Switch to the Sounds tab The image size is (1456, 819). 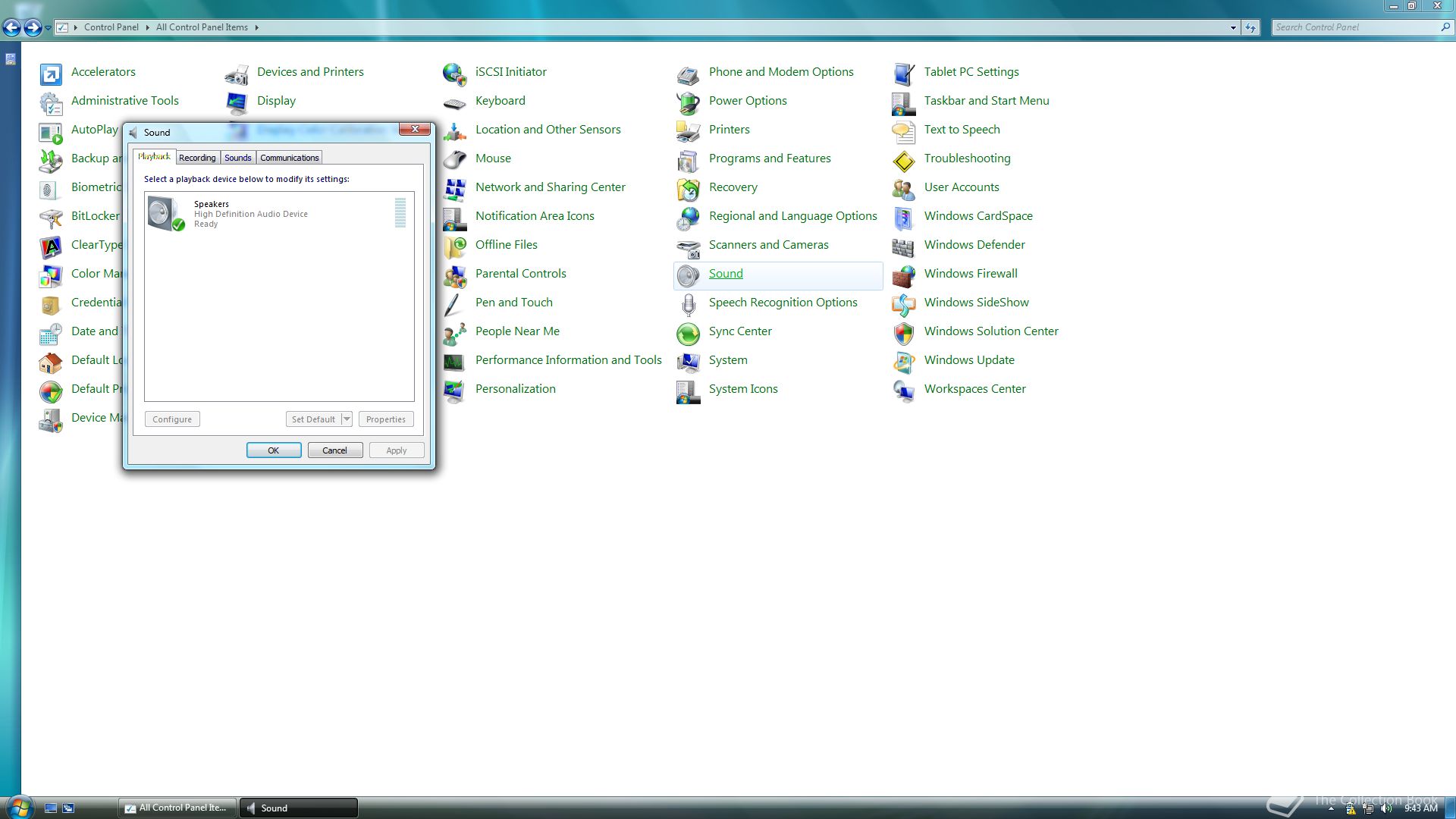238,158
